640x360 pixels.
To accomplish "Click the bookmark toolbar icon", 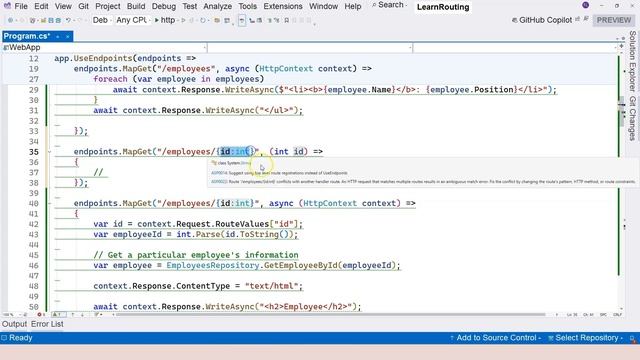I will click(287, 20).
